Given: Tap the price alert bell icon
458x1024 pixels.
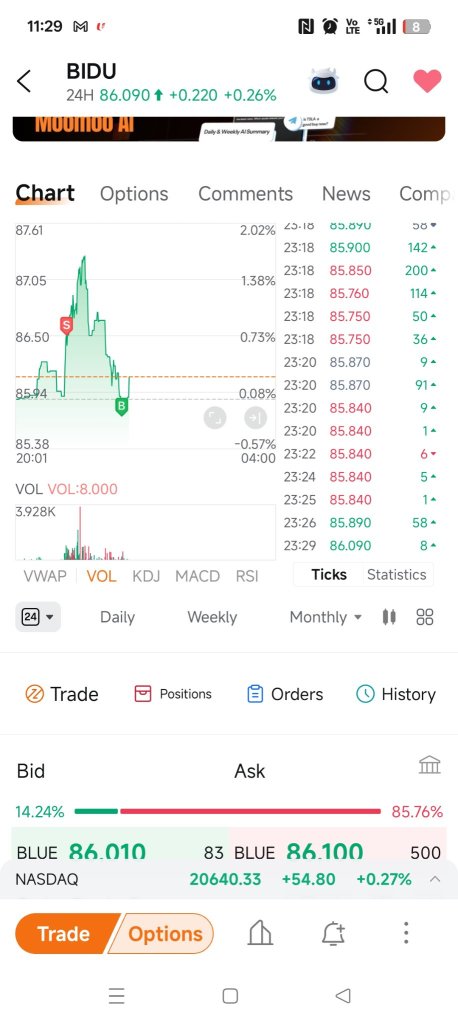Looking at the screenshot, I should point(333,933).
